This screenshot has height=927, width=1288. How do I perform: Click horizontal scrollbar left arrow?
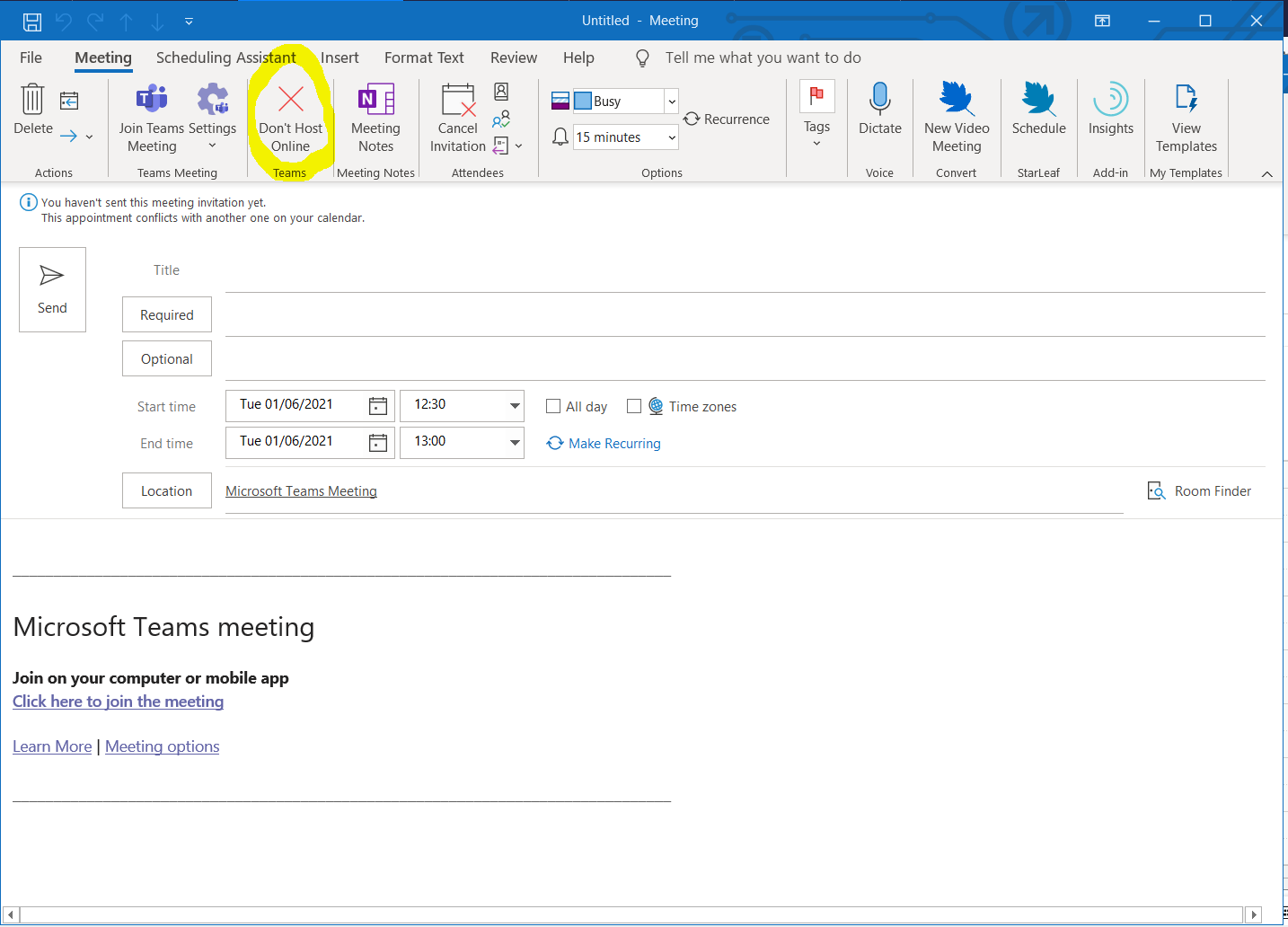11,914
